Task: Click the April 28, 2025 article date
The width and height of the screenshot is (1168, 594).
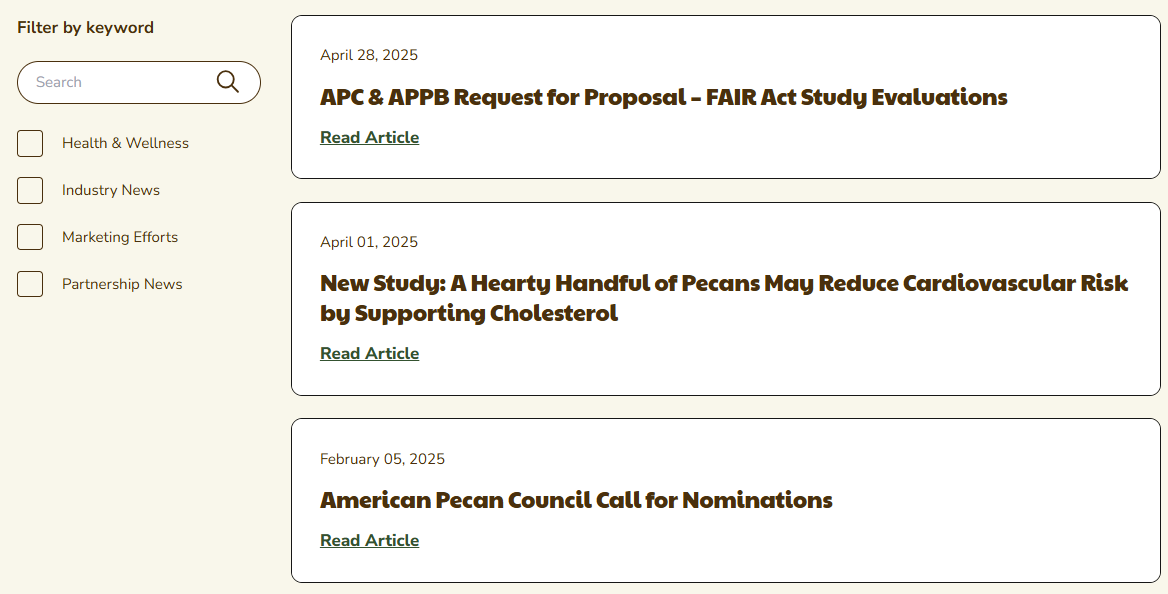Action: point(369,55)
